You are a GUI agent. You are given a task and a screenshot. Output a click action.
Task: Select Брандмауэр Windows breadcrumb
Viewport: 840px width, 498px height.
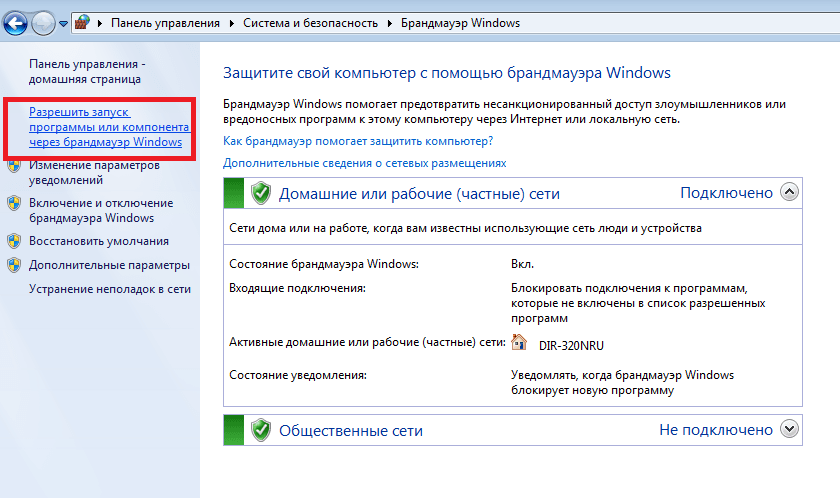(460, 23)
